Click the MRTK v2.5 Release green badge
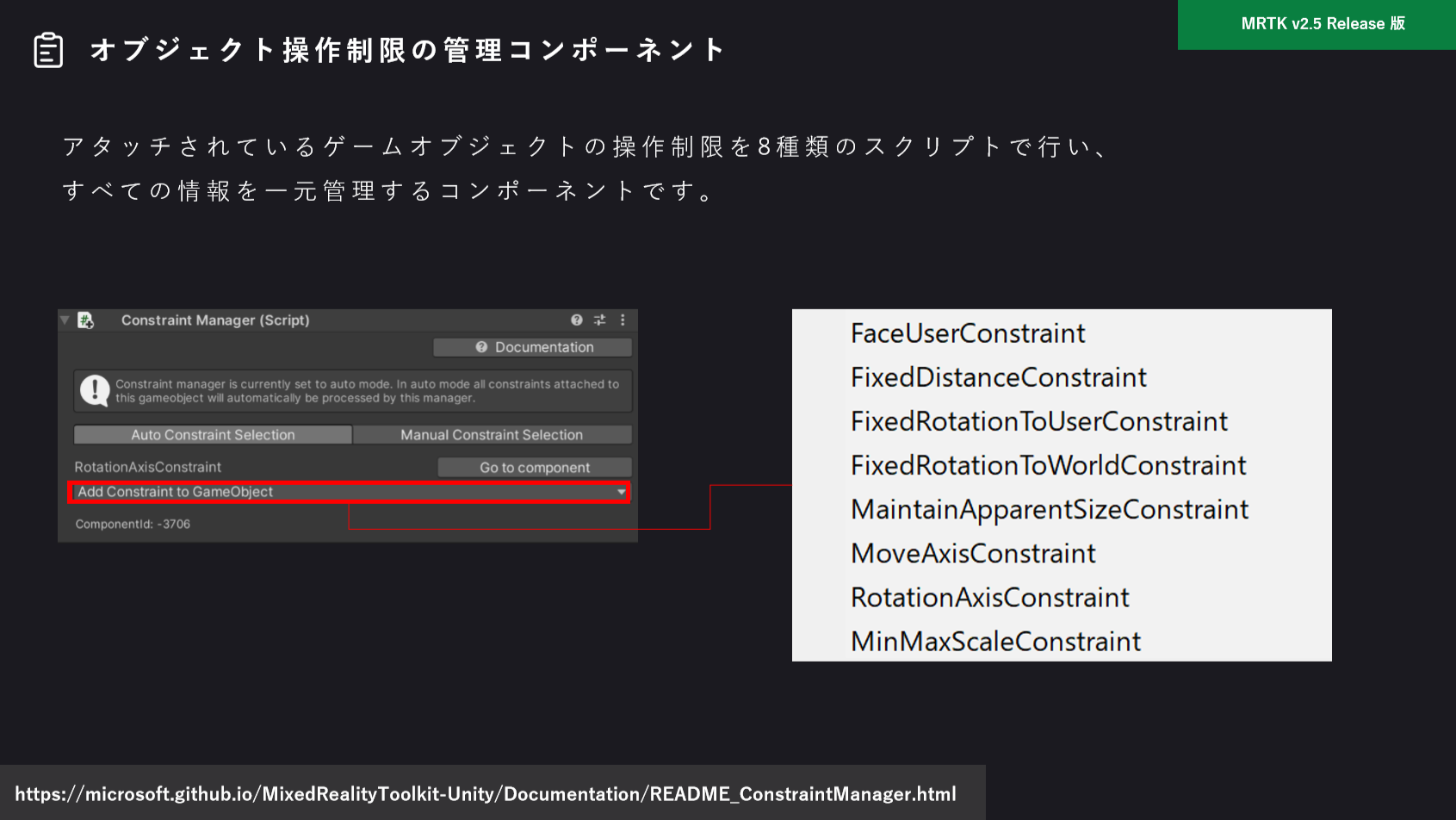 click(1317, 24)
